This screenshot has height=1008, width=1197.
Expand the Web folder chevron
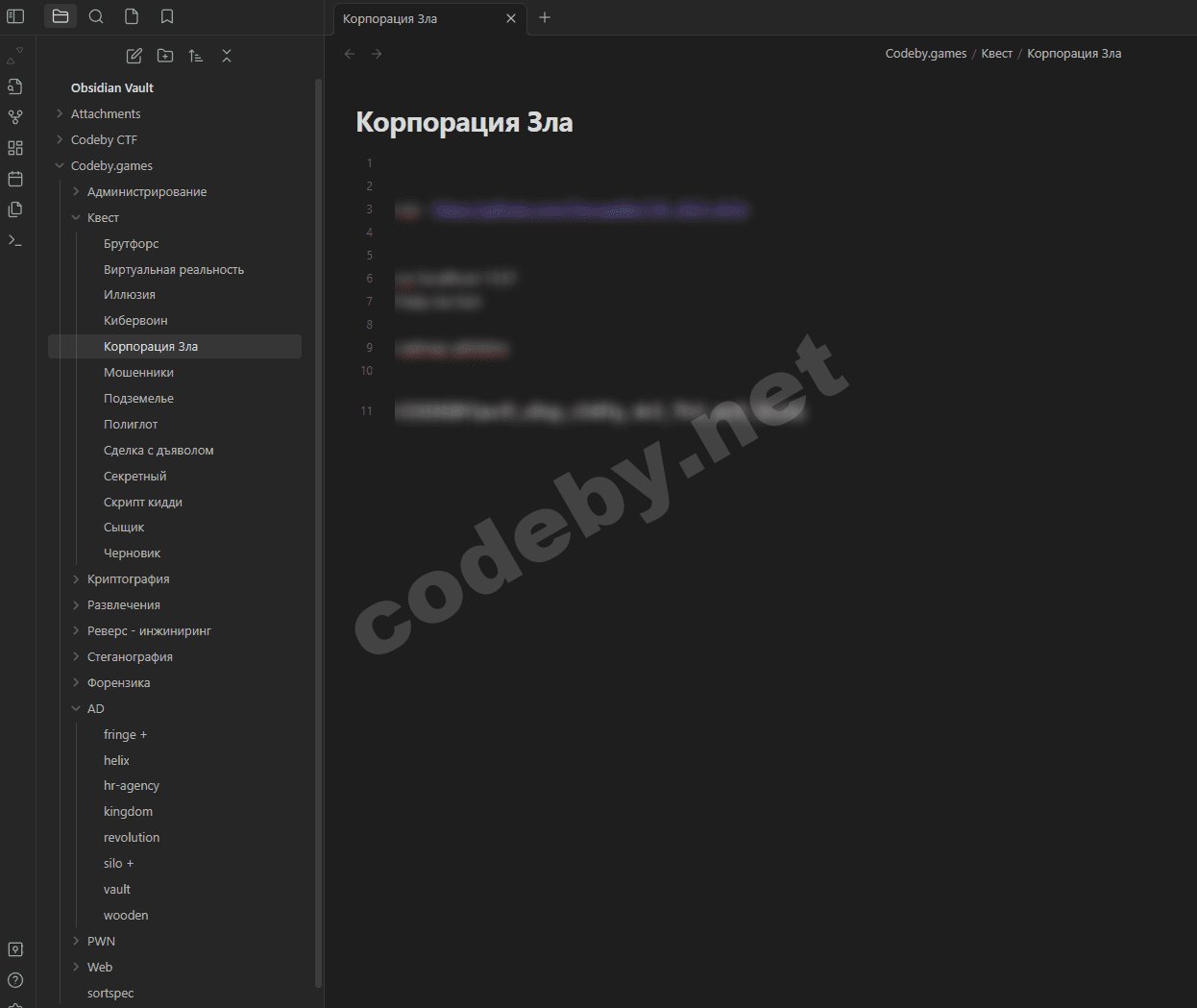pos(76,967)
